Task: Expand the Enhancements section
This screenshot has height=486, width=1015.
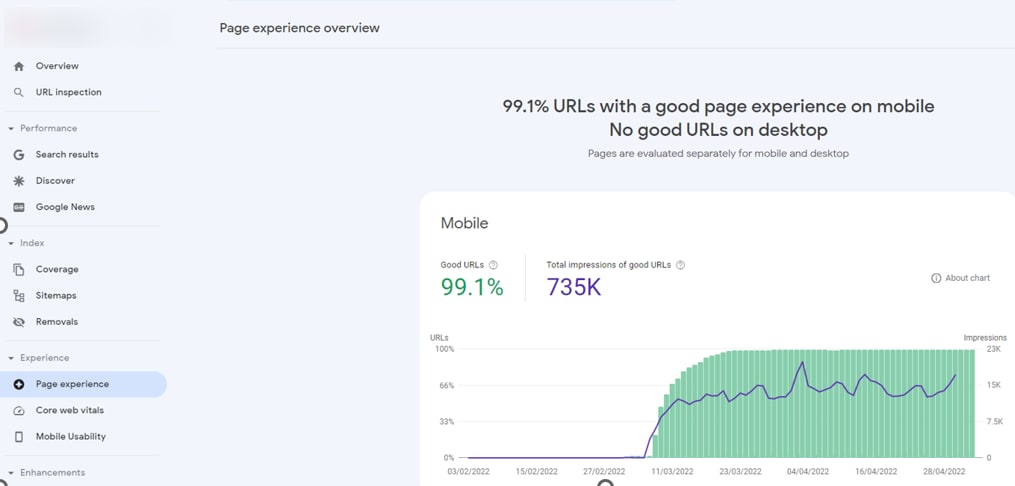Action: coord(11,473)
